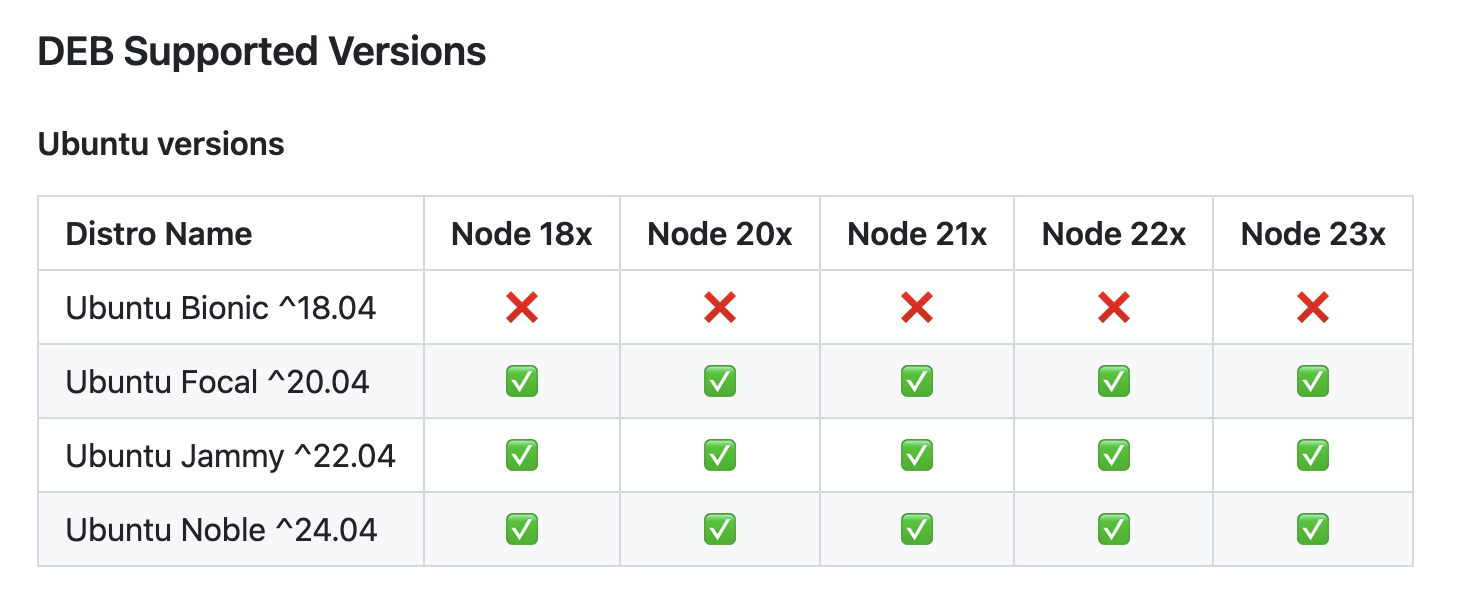Click the Node 18x column header
This screenshot has width=1472, height=612.
[x=522, y=234]
